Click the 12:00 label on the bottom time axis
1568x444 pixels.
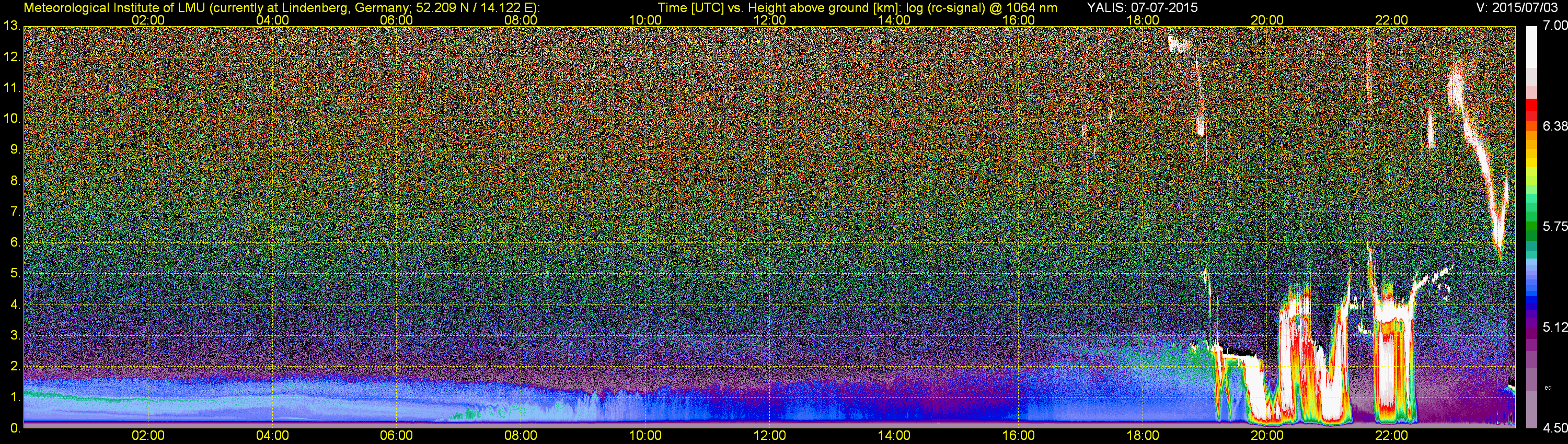(770, 436)
